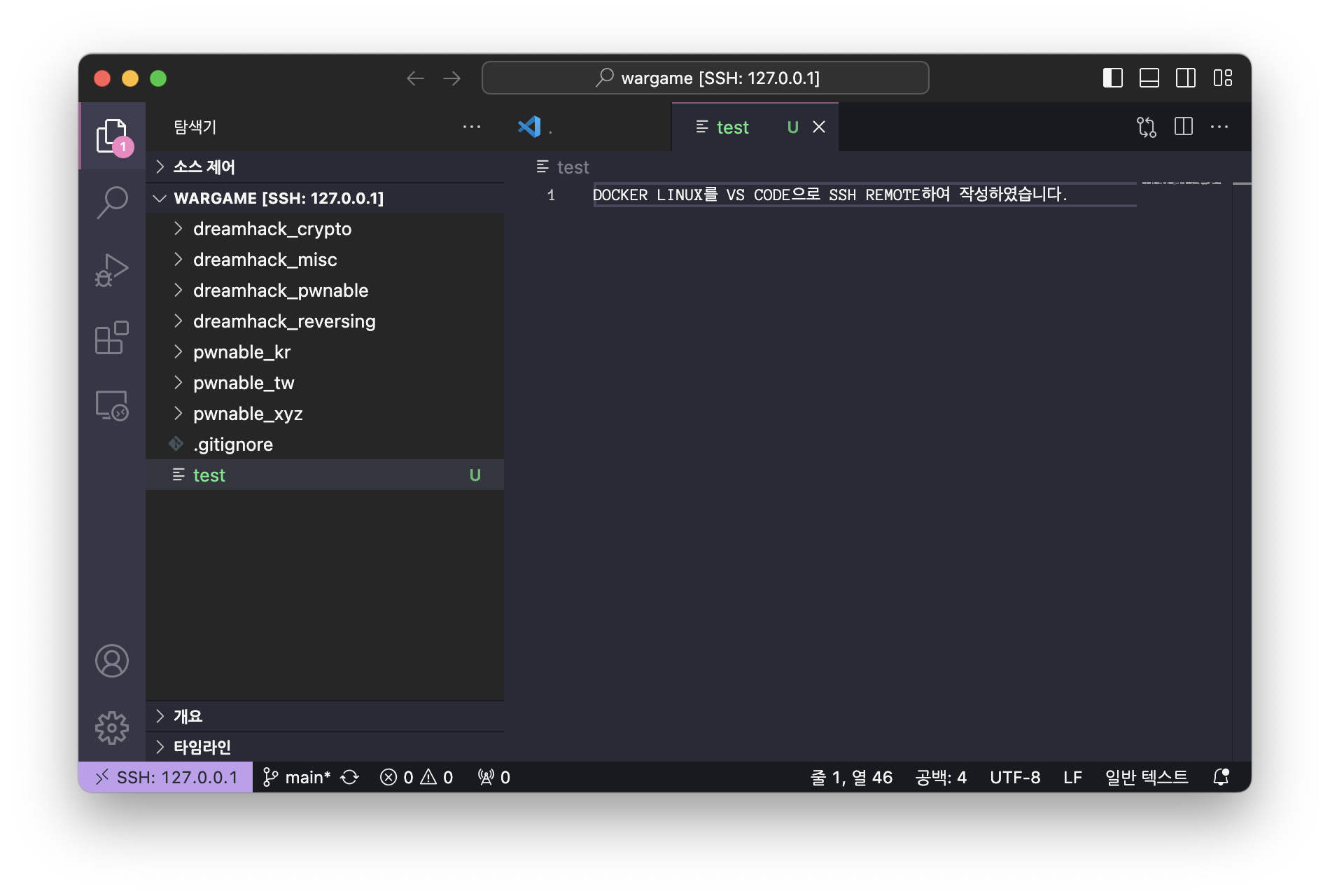1330x896 pixels.
Task: Expand the 개요 outline section
Action: click(x=325, y=716)
